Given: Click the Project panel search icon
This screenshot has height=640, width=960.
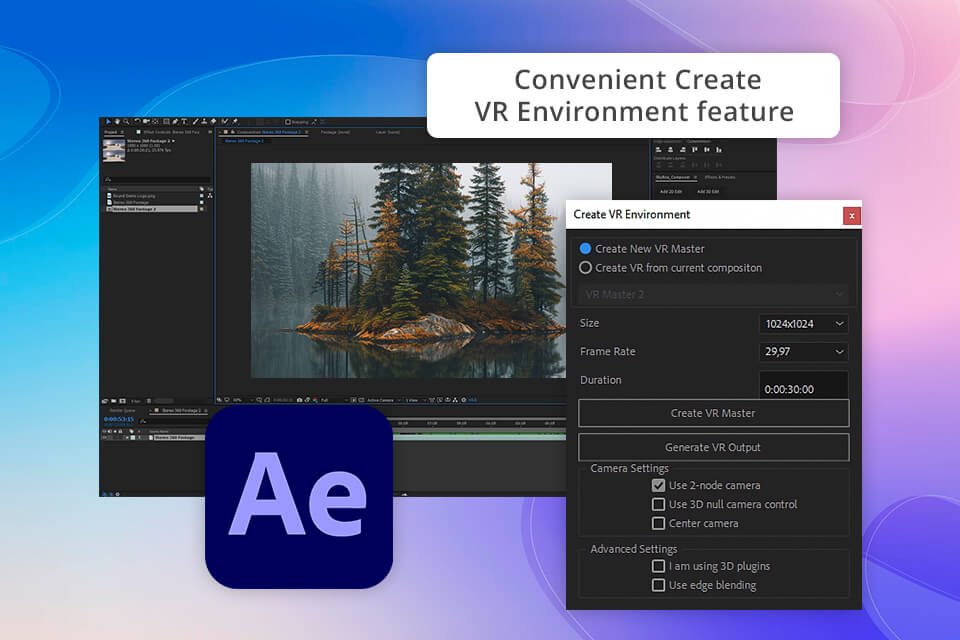Looking at the screenshot, I should pos(108,179).
